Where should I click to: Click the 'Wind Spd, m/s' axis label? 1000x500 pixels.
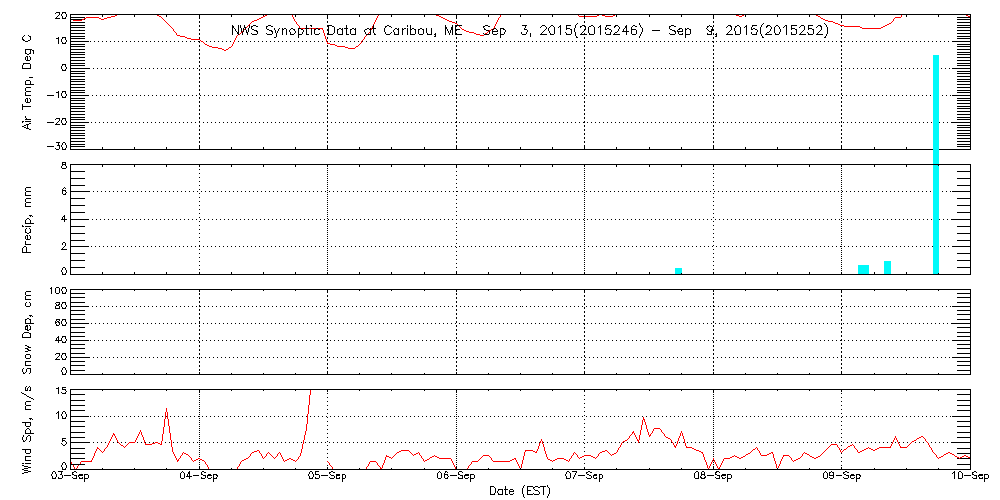click(x=27, y=430)
